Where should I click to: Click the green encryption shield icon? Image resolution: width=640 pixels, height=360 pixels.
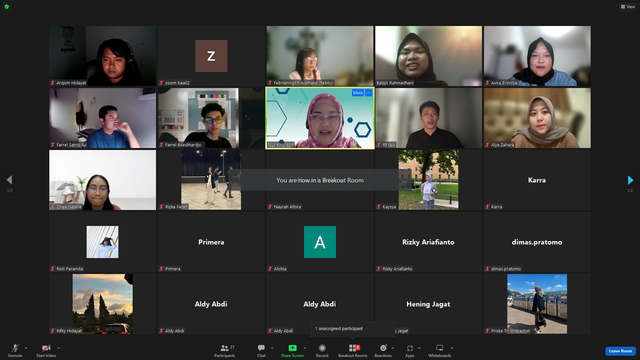tap(7, 7)
